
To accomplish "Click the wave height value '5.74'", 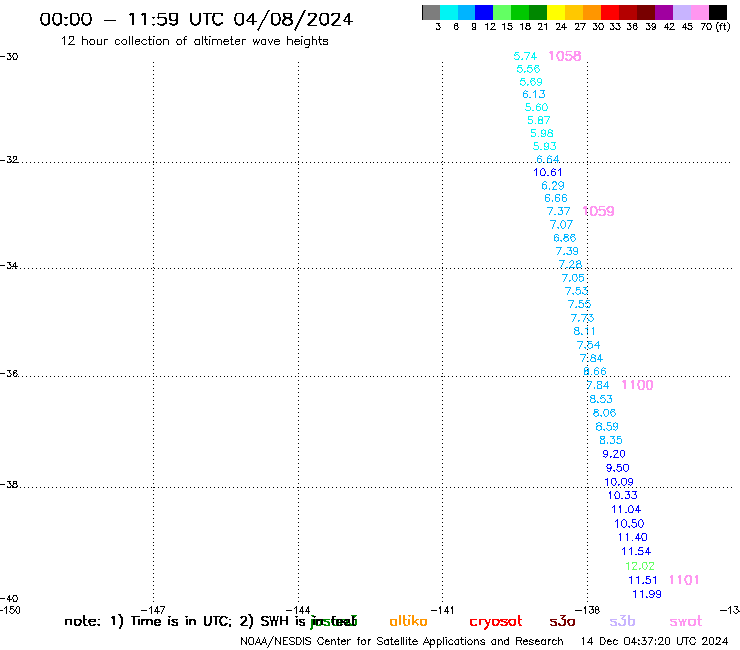I will 525,56.
